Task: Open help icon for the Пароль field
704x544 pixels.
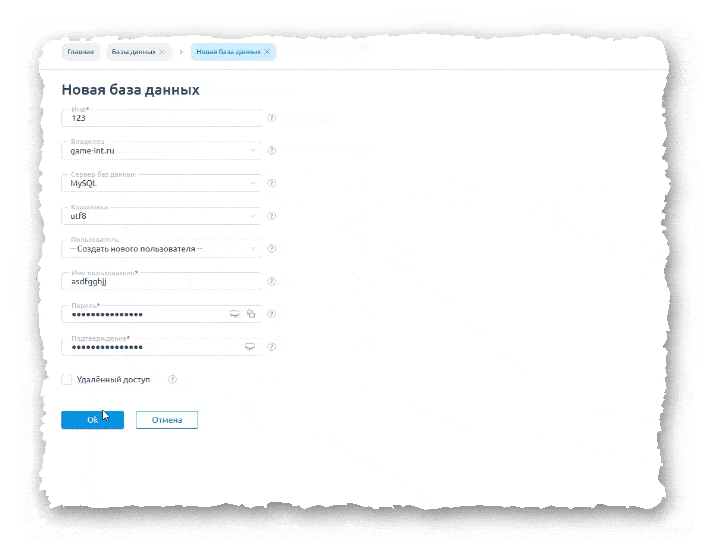Action: 272,314
